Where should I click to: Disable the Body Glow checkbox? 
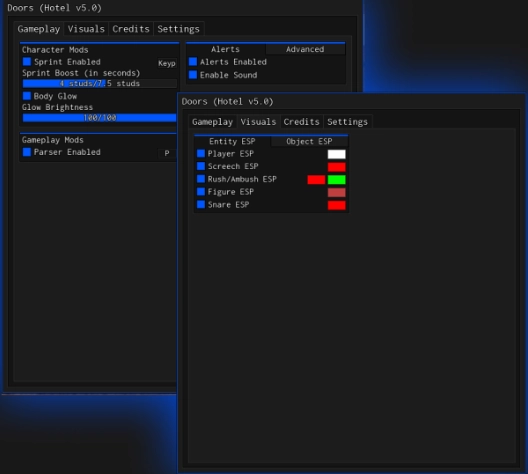pyautogui.click(x=27, y=96)
